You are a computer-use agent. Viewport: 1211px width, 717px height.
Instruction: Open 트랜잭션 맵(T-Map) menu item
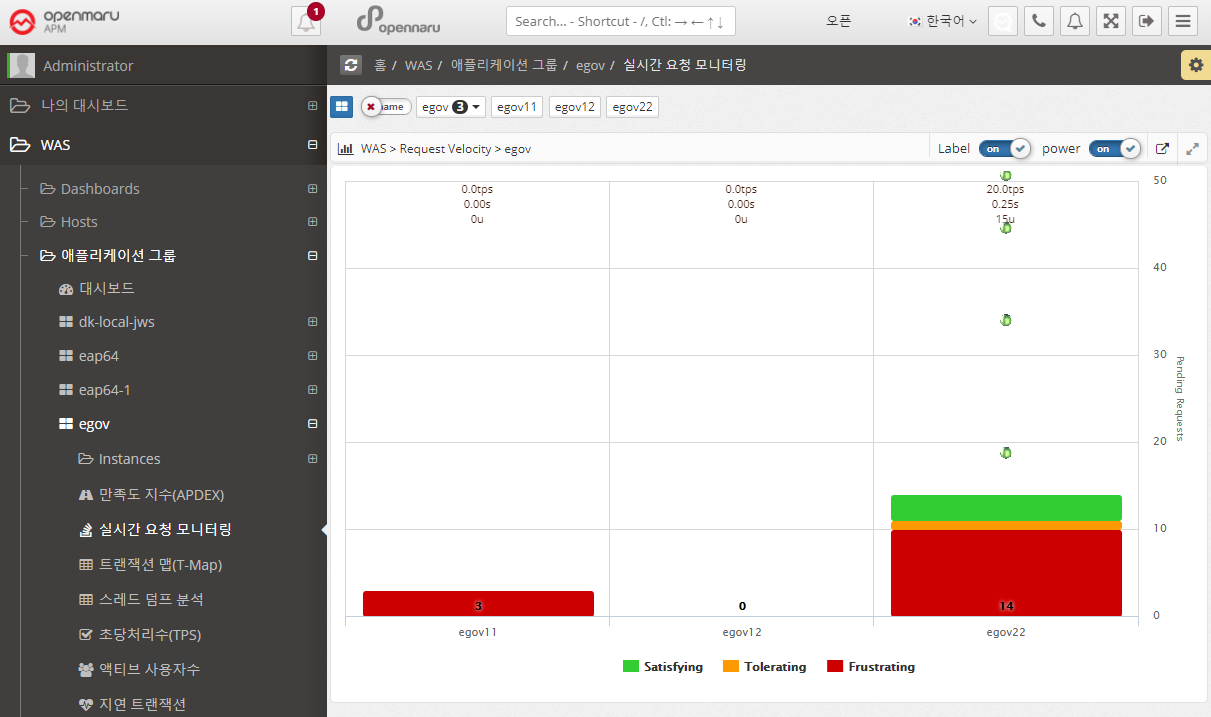(x=160, y=565)
